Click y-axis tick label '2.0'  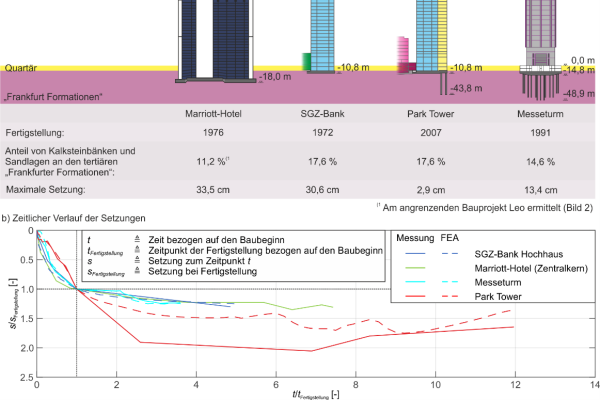tap(28, 348)
